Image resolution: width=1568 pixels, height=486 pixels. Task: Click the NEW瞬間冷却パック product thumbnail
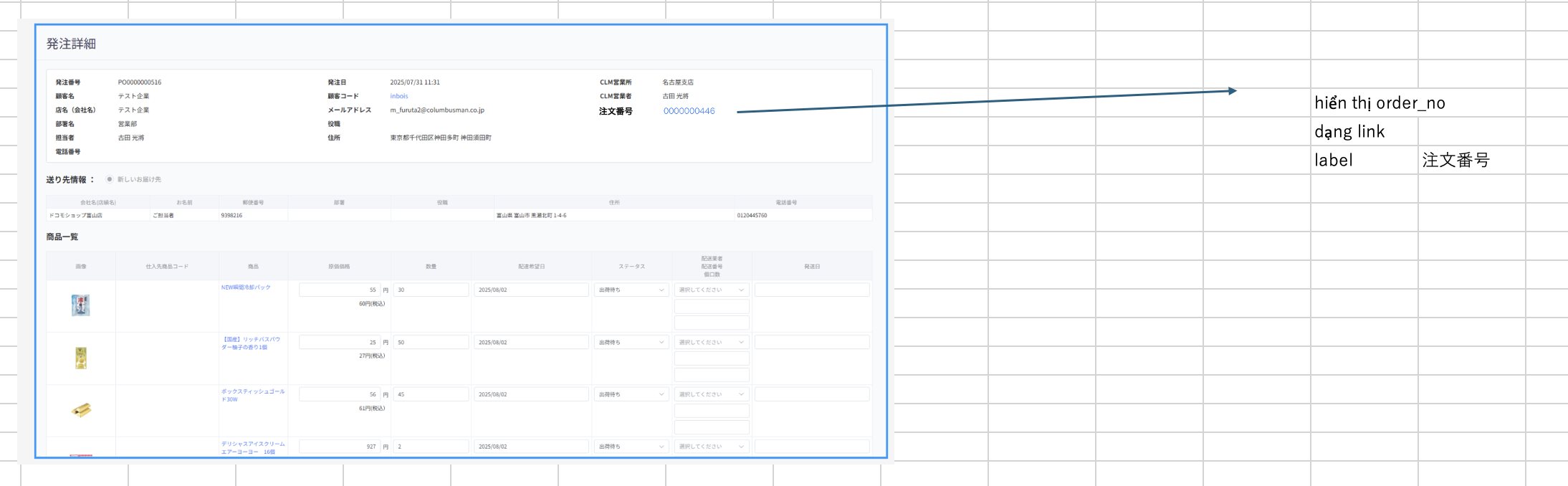pos(80,305)
